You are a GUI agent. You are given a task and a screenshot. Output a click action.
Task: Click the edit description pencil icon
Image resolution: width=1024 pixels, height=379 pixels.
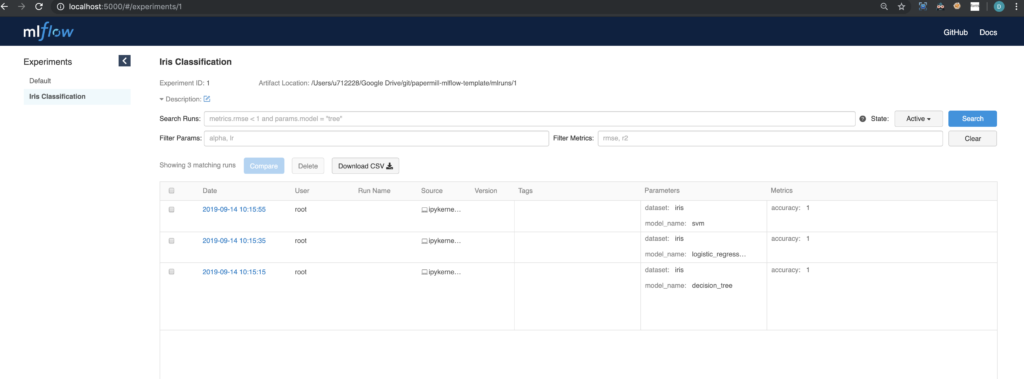[207, 99]
